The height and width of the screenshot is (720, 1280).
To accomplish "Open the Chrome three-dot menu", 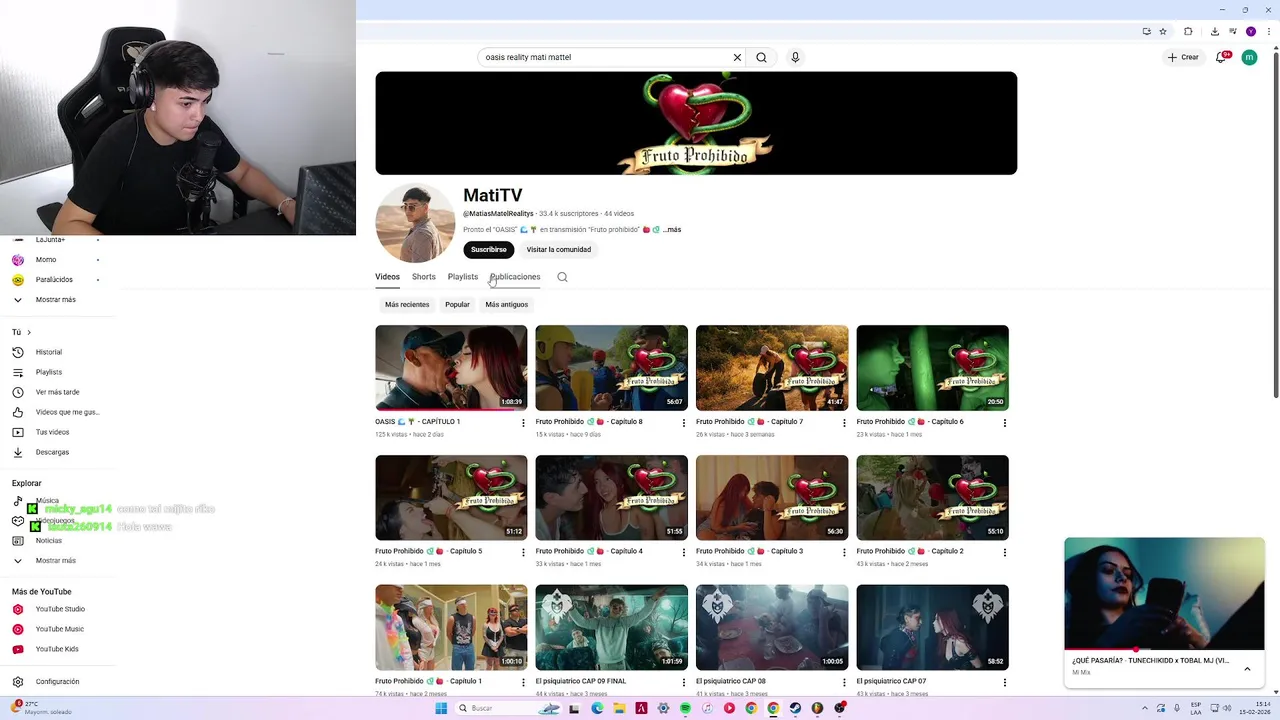I will pyautogui.click(x=1269, y=31).
